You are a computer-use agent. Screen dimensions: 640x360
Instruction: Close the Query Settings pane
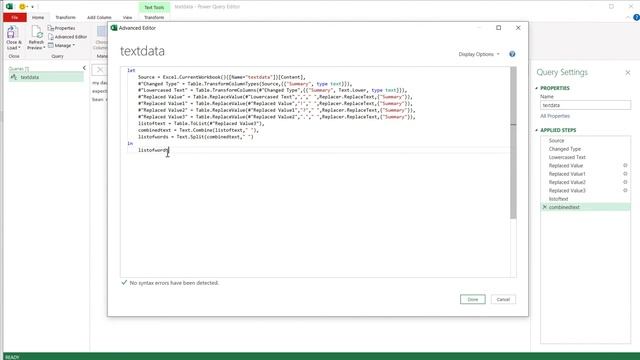tap(628, 73)
